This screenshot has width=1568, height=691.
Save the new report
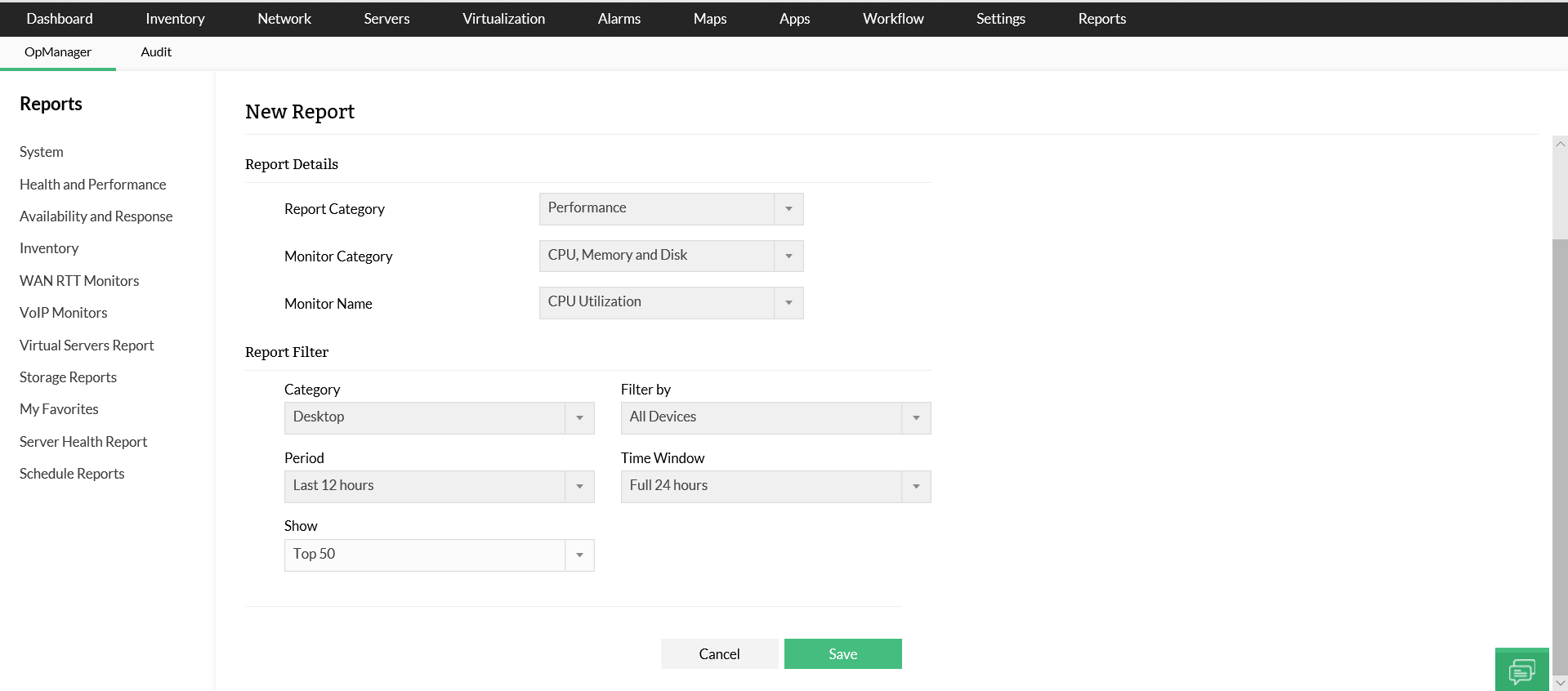click(x=842, y=654)
